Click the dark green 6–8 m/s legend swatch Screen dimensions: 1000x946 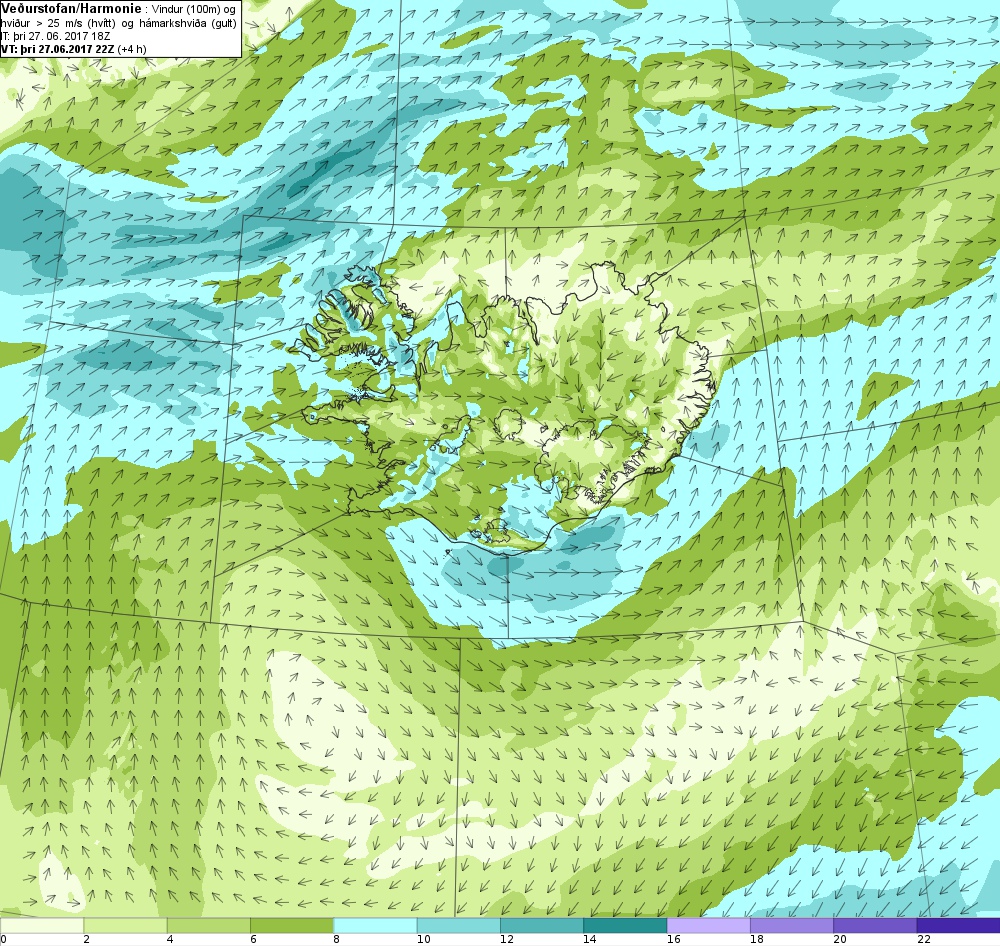(x=291, y=925)
